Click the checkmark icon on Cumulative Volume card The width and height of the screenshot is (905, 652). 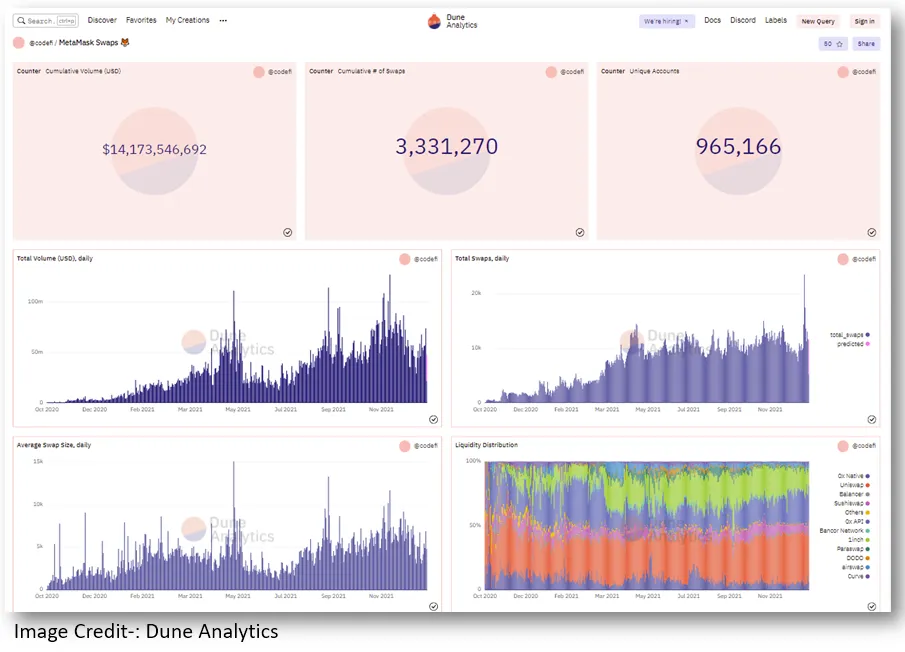click(x=287, y=233)
